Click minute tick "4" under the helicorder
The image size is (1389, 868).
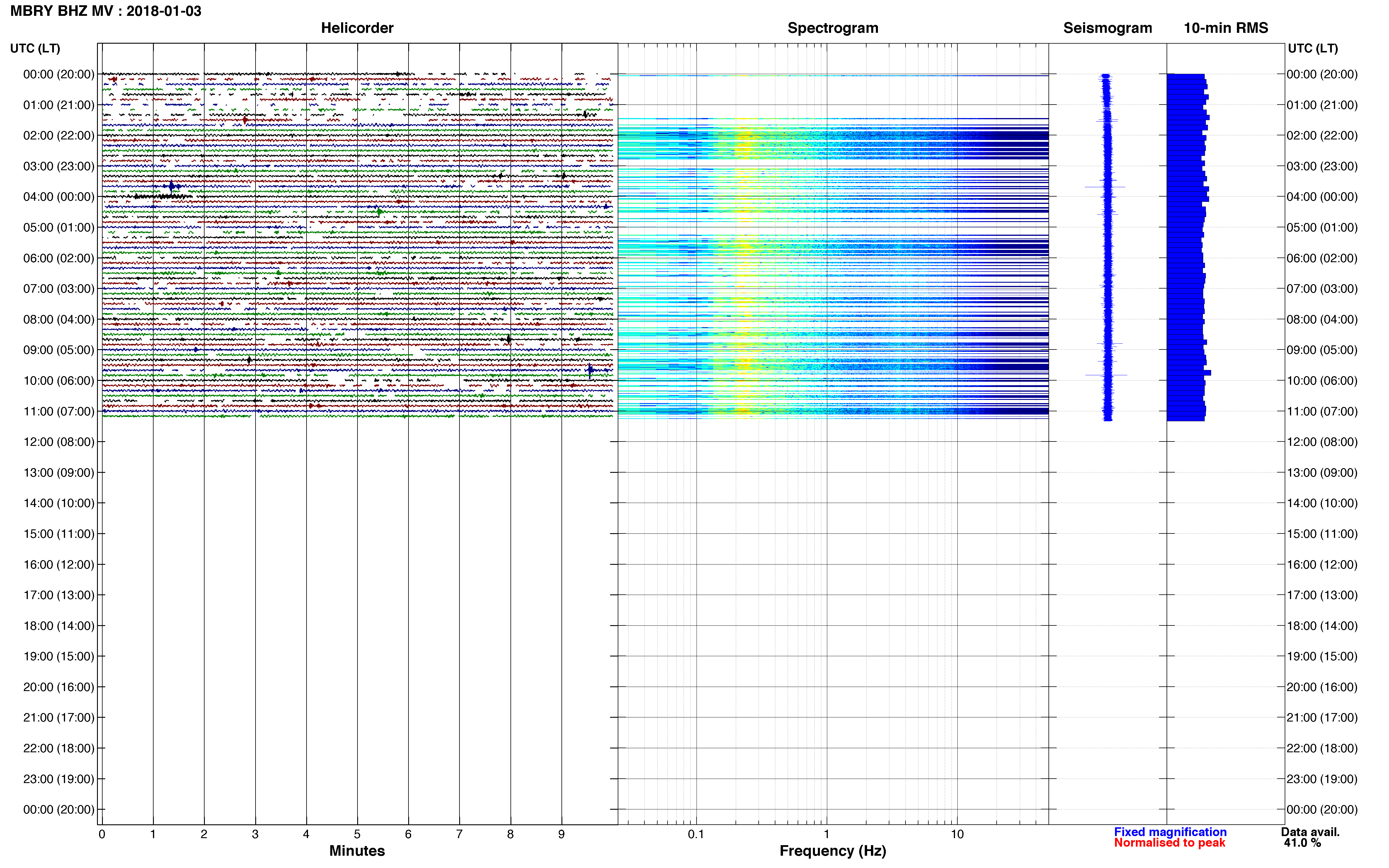[306, 834]
